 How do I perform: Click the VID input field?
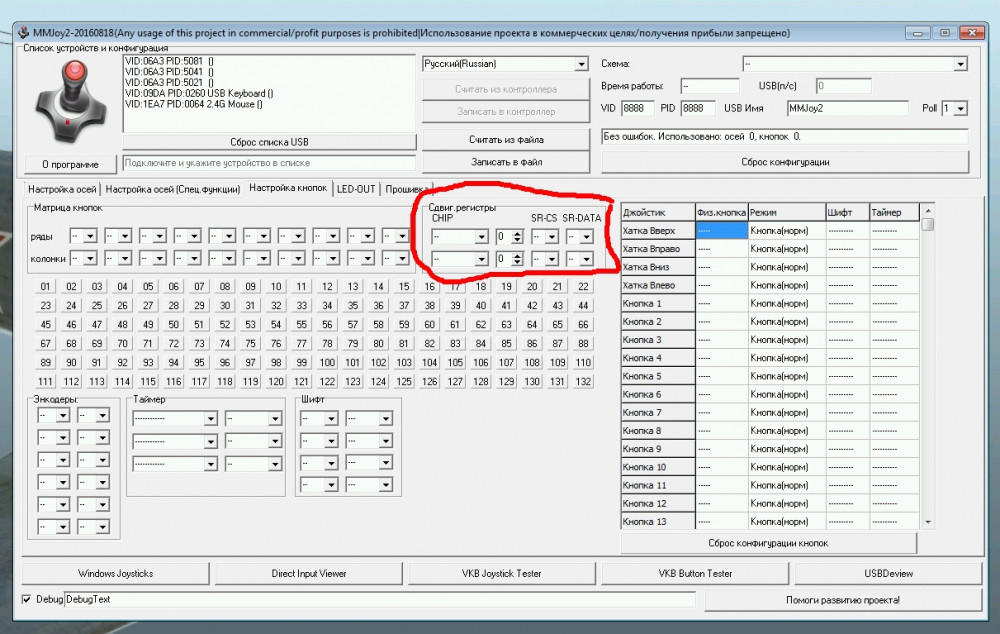pyautogui.click(x=640, y=108)
